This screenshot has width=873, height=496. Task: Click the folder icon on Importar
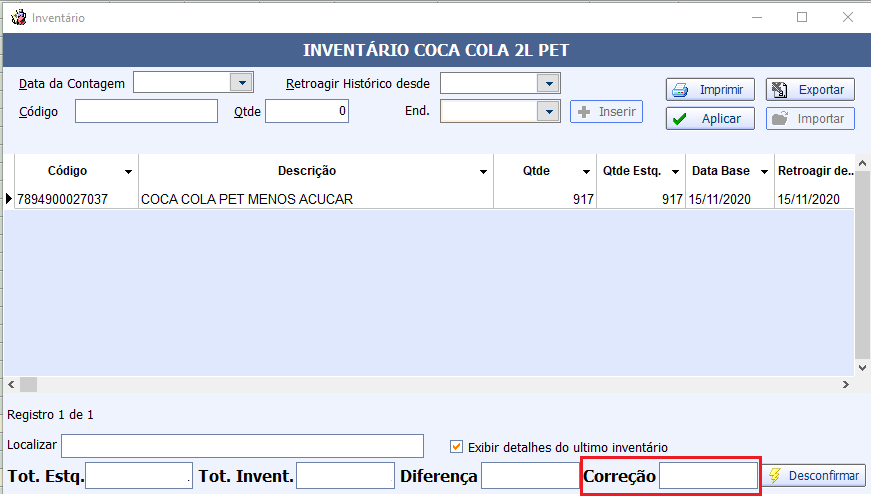point(779,119)
